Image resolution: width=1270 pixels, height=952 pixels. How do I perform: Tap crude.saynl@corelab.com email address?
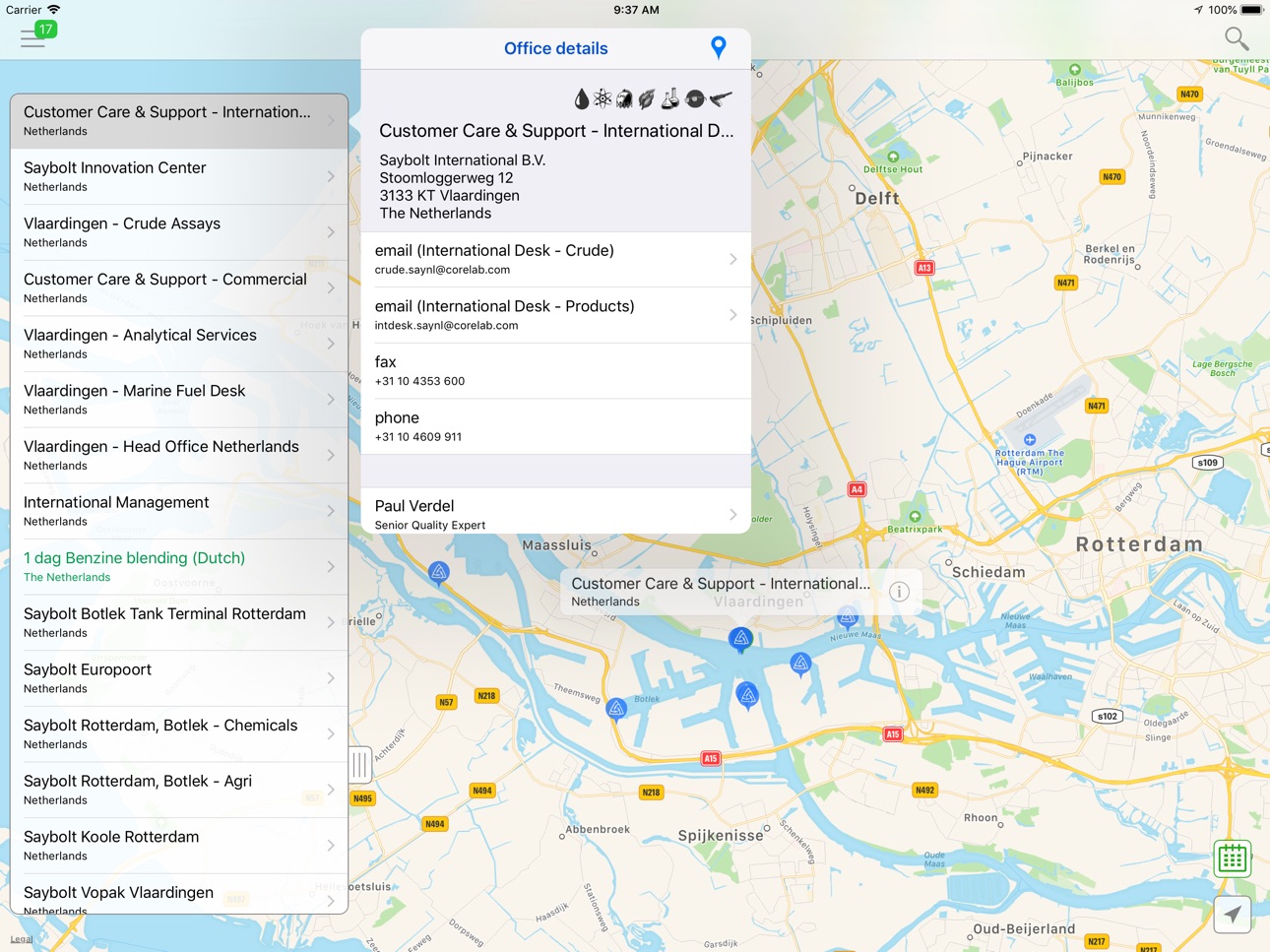point(442,270)
